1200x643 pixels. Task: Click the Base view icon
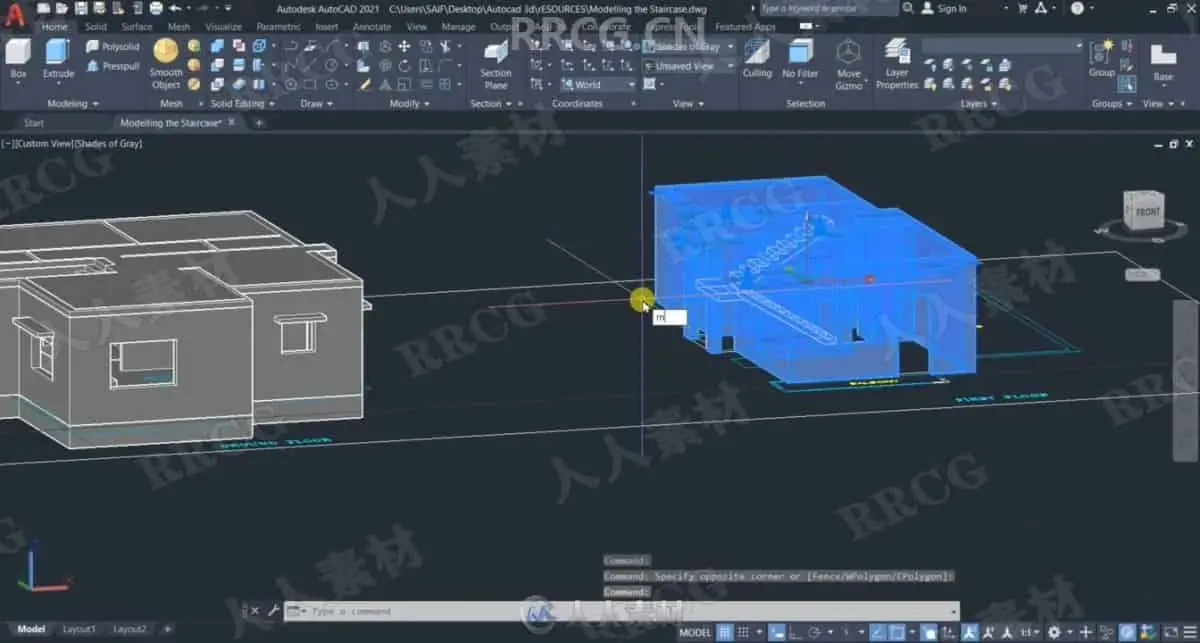tap(1163, 61)
